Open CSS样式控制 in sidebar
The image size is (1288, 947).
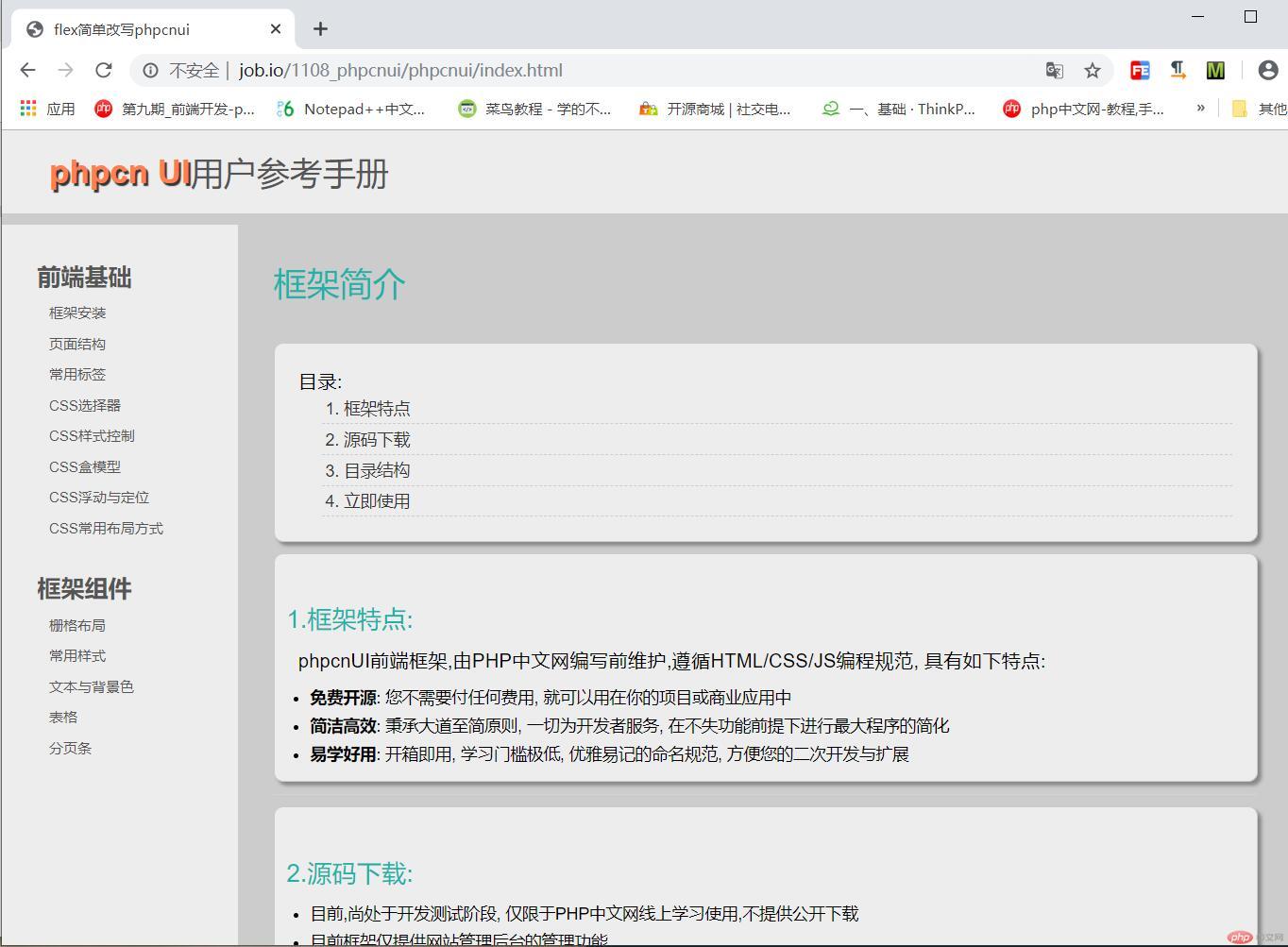(92, 435)
